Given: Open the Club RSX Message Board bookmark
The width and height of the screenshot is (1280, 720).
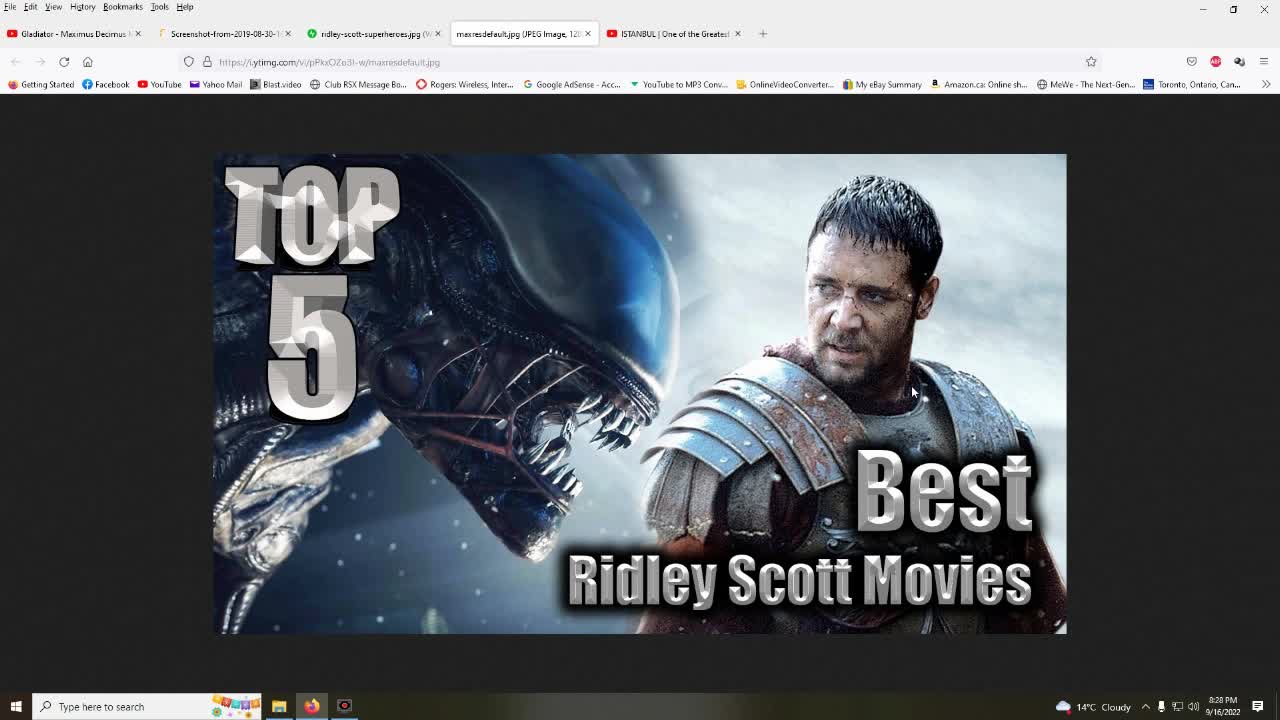Looking at the screenshot, I should [358, 85].
